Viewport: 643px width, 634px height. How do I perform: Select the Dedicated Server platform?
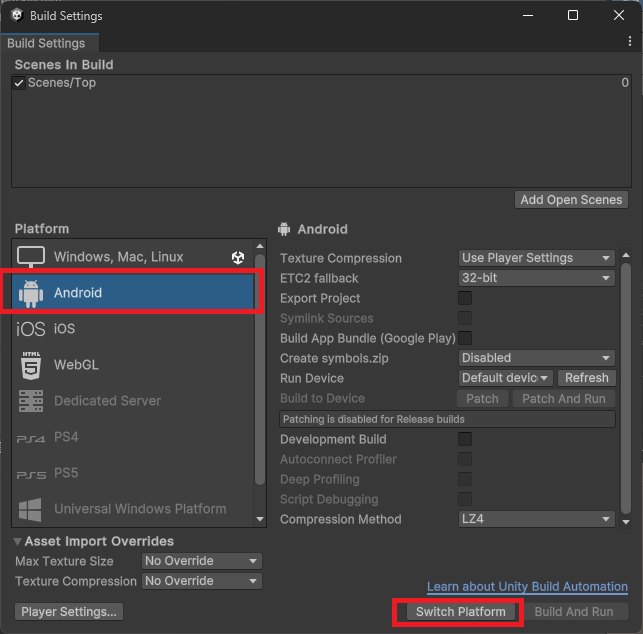133,401
